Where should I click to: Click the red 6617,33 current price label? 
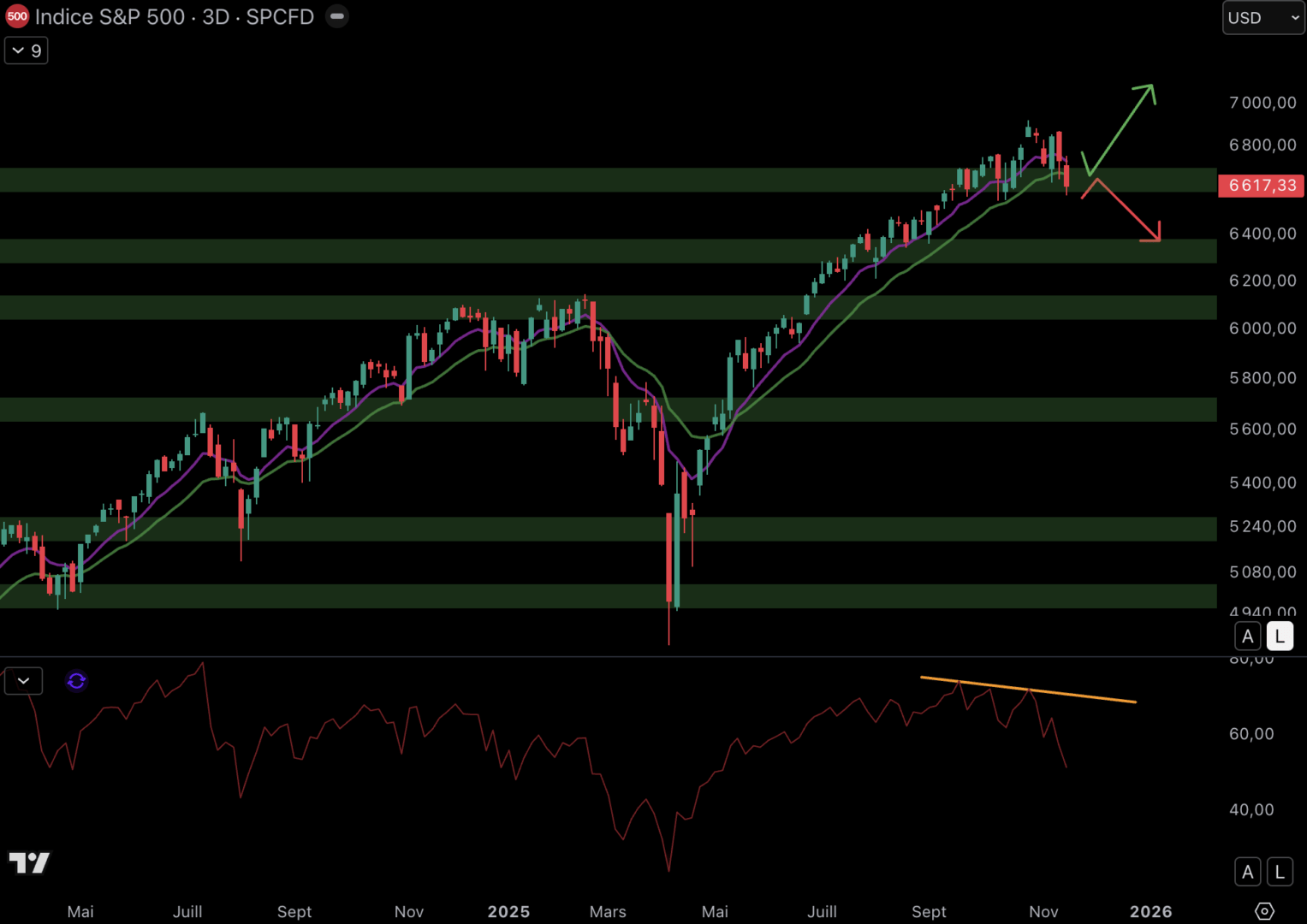pyautogui.click(x=1261, y=186)
